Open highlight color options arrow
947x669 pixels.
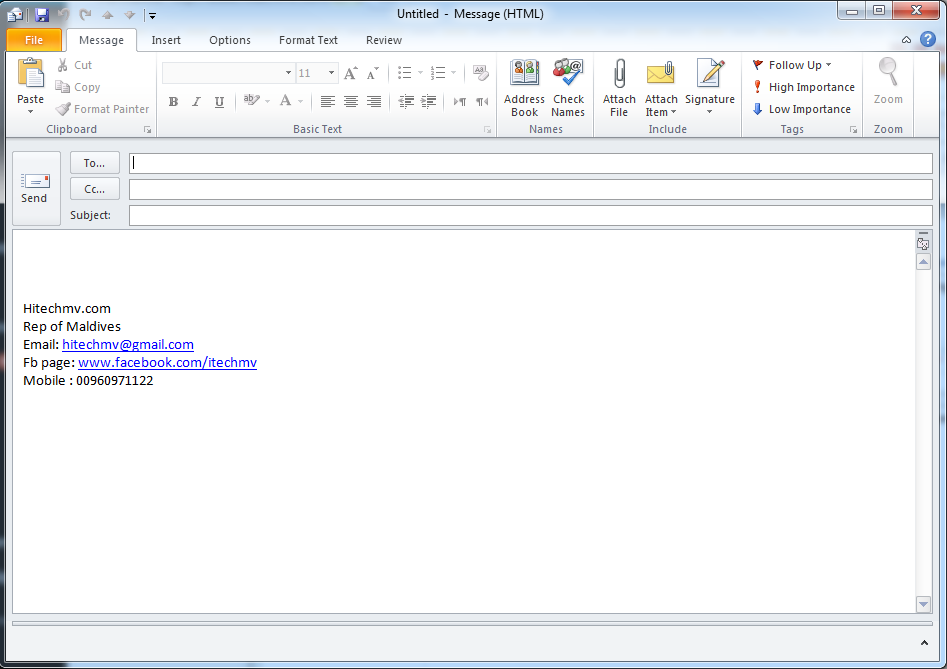(267, 101)
